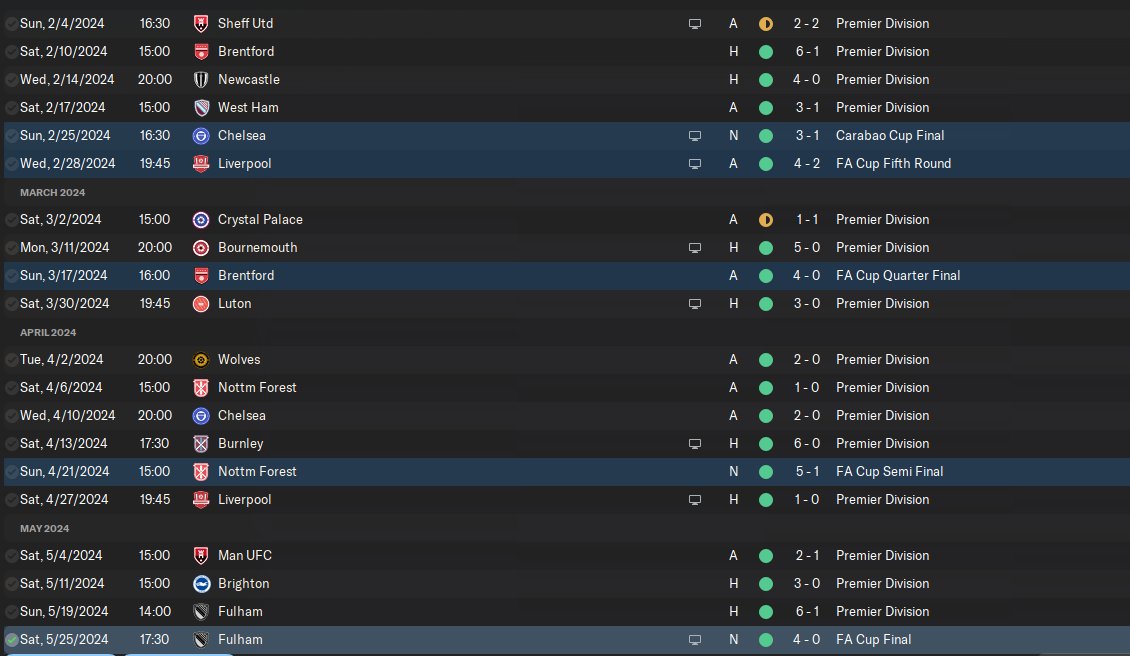Click the Burnley club badge
This screenshot has height=656, width=1130.
tap(201, 443)
